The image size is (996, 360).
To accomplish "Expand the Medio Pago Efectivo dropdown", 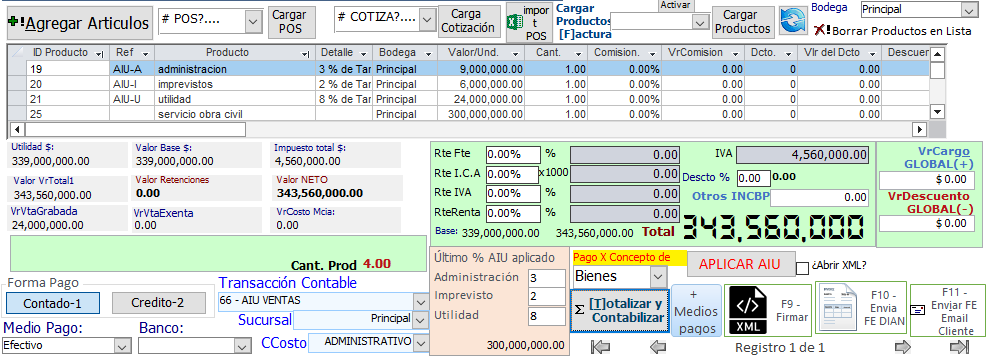I will tap(122, 346).
